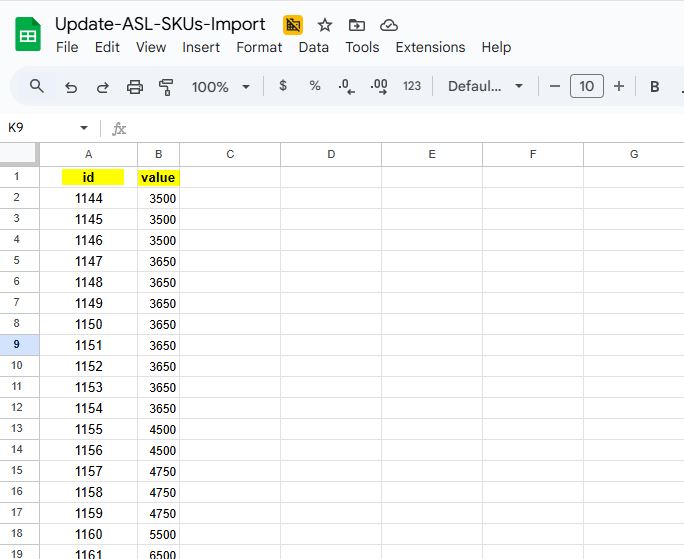Select the cell containing 1155

point(89,429)
